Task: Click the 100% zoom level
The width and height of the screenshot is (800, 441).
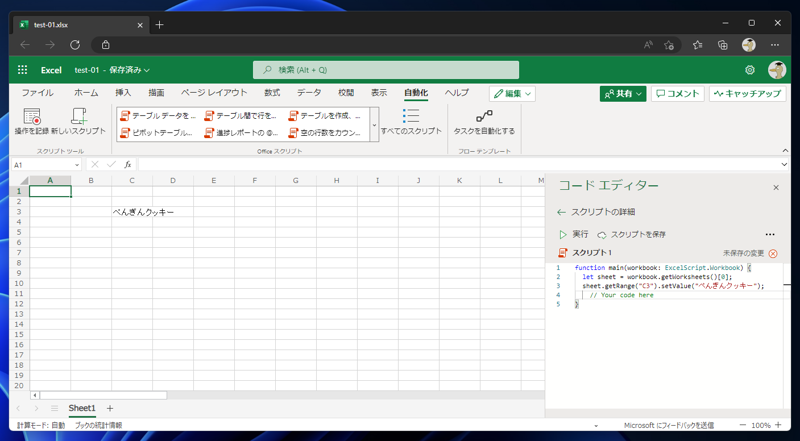Action: [760, 425]
